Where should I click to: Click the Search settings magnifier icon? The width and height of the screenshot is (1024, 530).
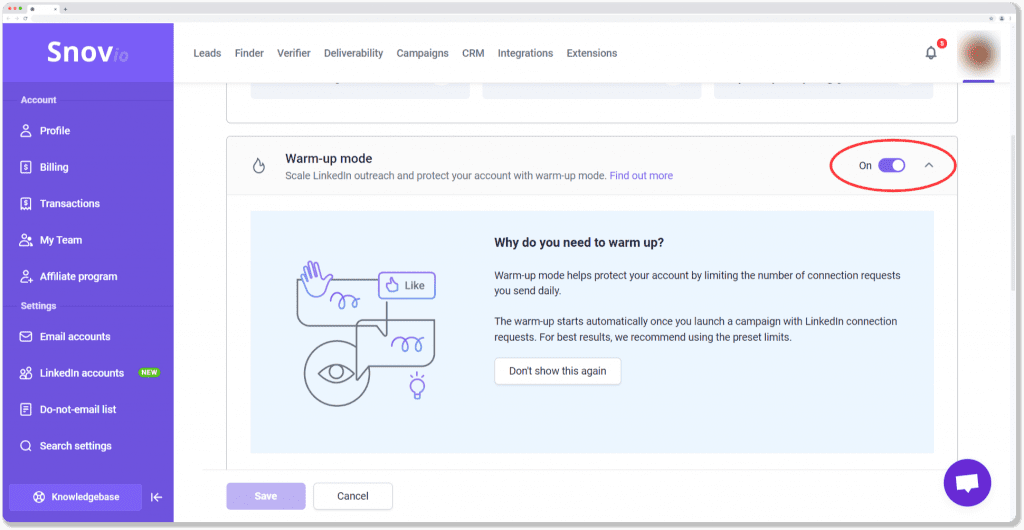[27, 446]
